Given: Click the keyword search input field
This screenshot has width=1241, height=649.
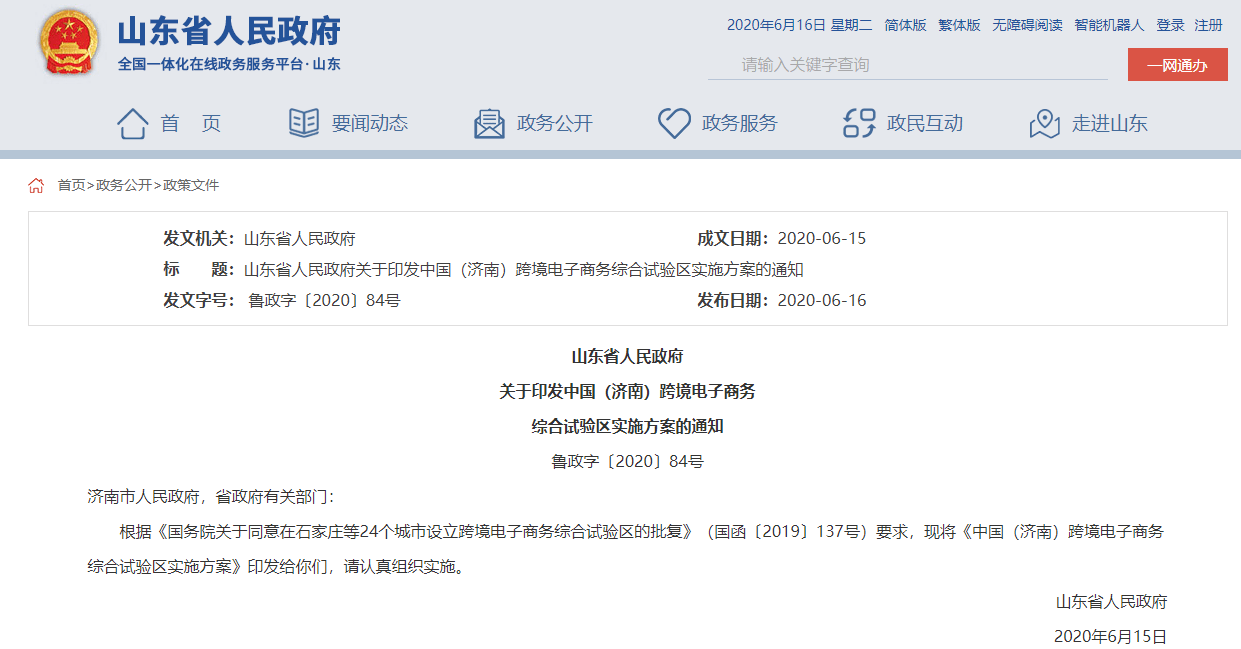Looking at the screenshot, I should click(900, 64).
